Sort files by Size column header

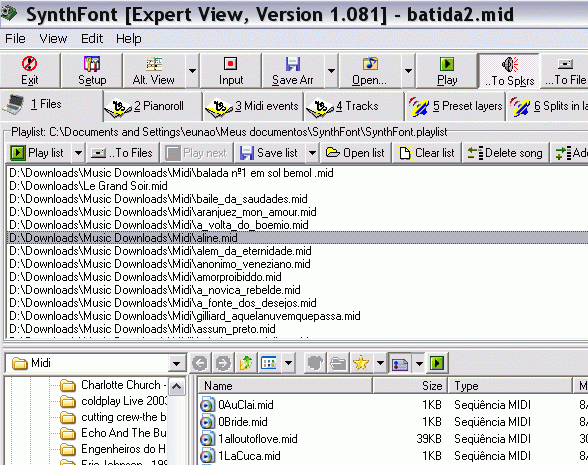(410, 386)
